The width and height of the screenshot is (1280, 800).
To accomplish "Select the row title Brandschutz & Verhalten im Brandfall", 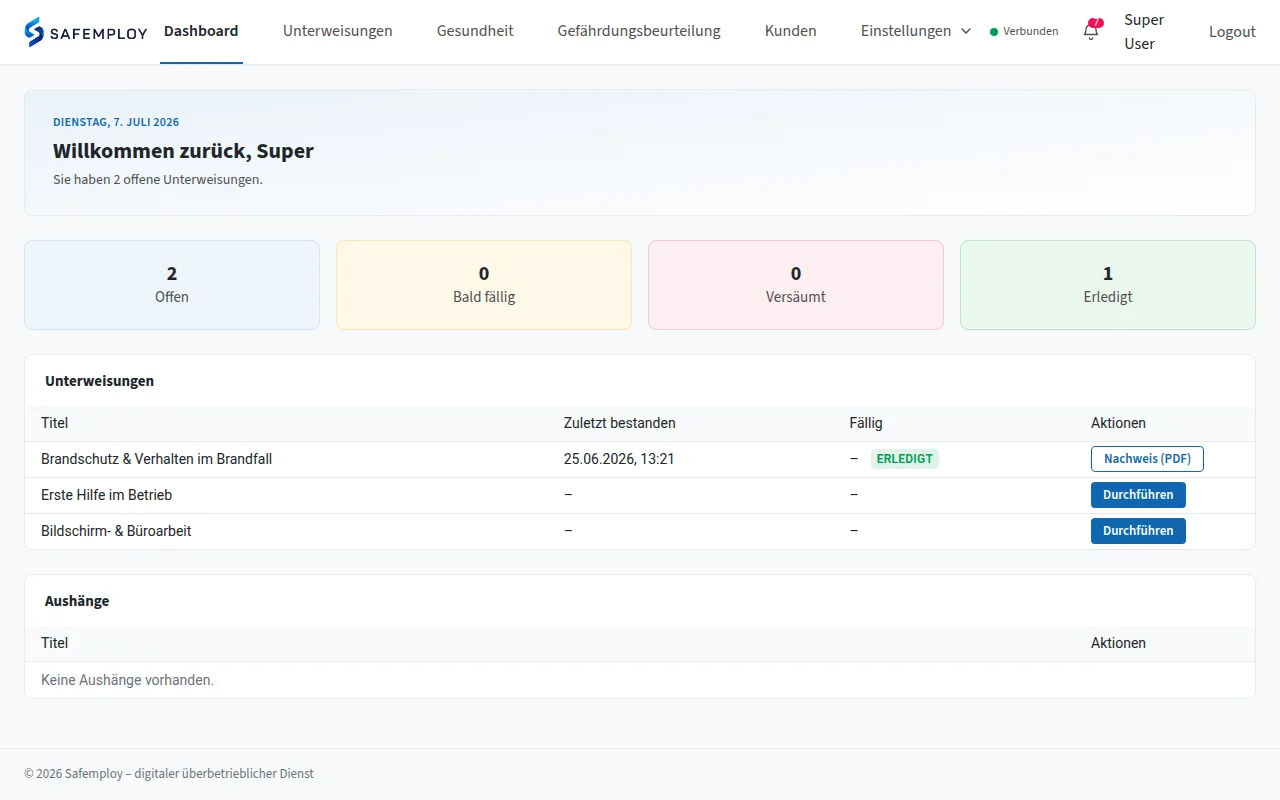I will (x=157, y=459).
